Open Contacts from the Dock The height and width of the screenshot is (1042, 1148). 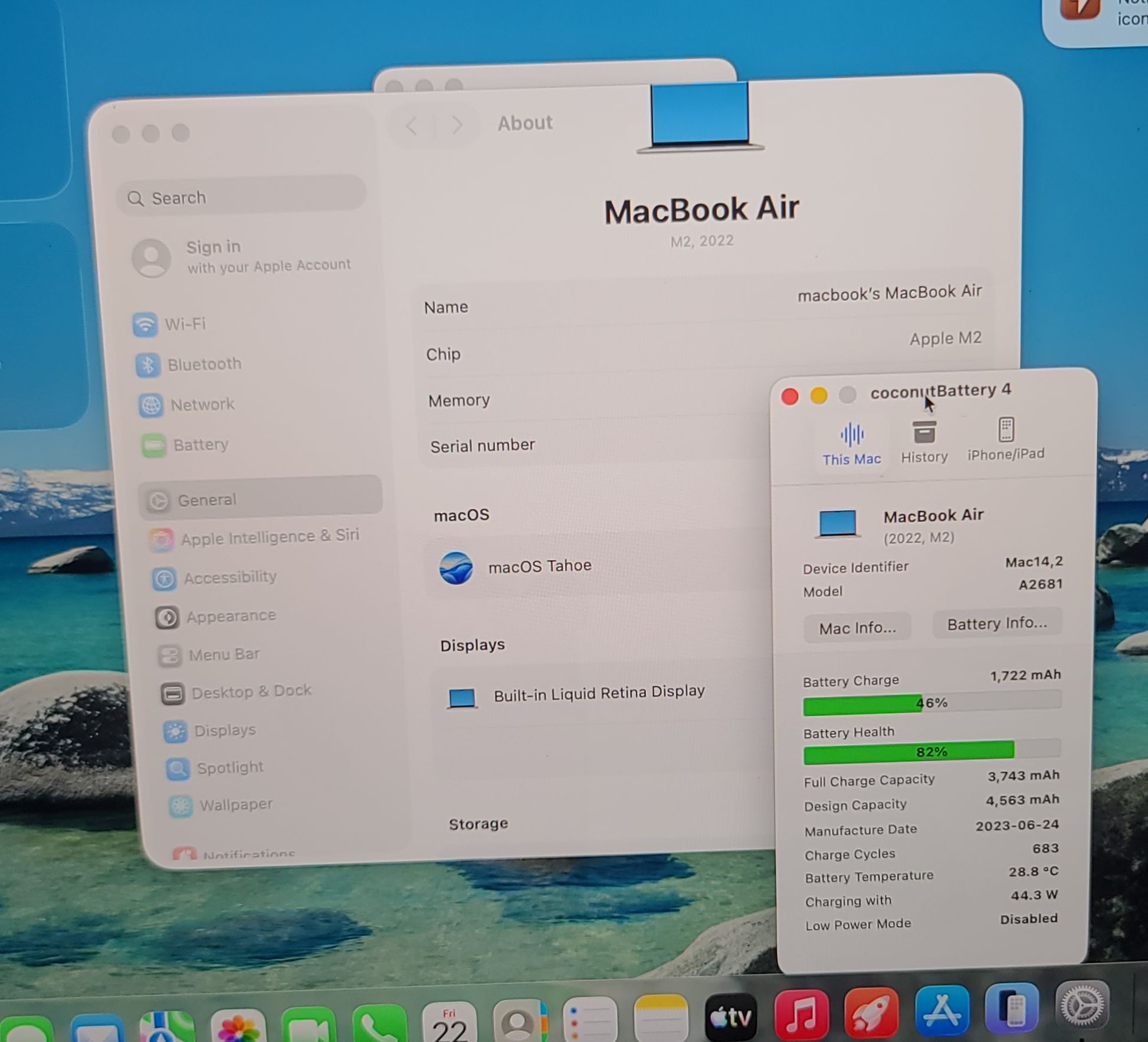point(519,1022)
